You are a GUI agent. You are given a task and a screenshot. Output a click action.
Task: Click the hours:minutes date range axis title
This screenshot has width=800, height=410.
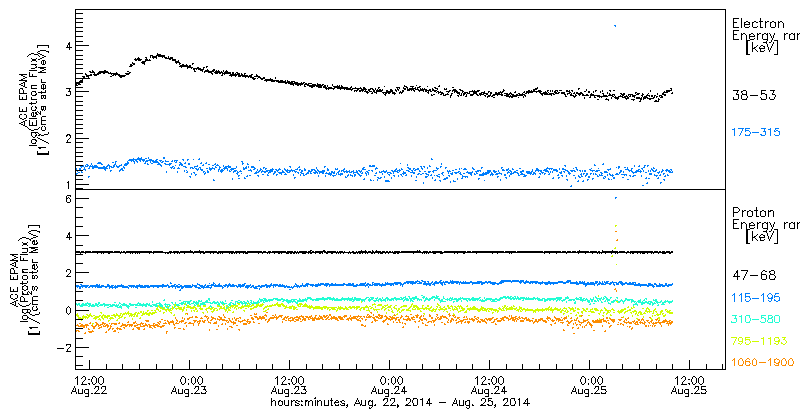pyautogui.click(x=400, y=402)
